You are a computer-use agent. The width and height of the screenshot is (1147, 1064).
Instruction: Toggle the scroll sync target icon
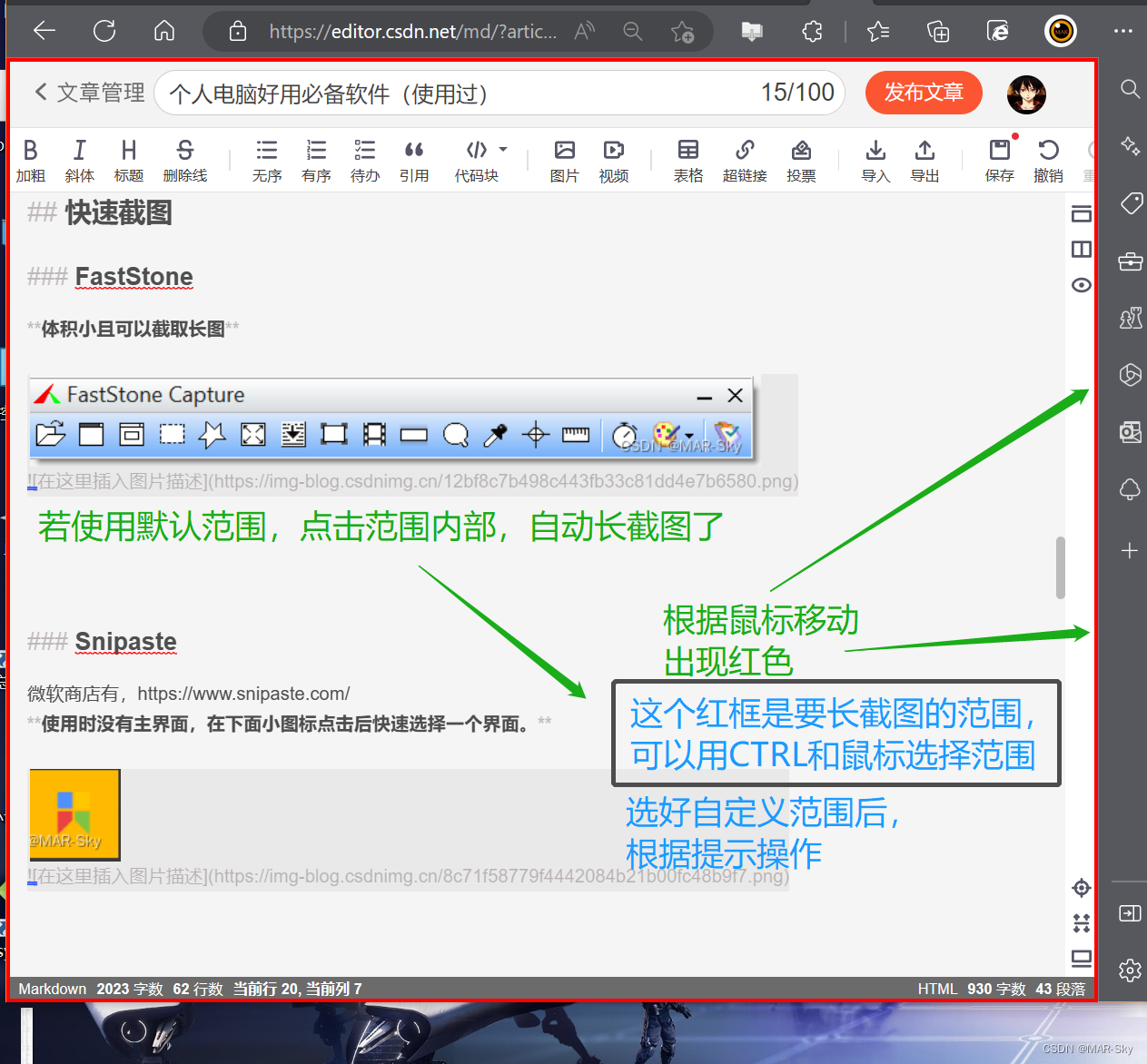pos(1081,888)
